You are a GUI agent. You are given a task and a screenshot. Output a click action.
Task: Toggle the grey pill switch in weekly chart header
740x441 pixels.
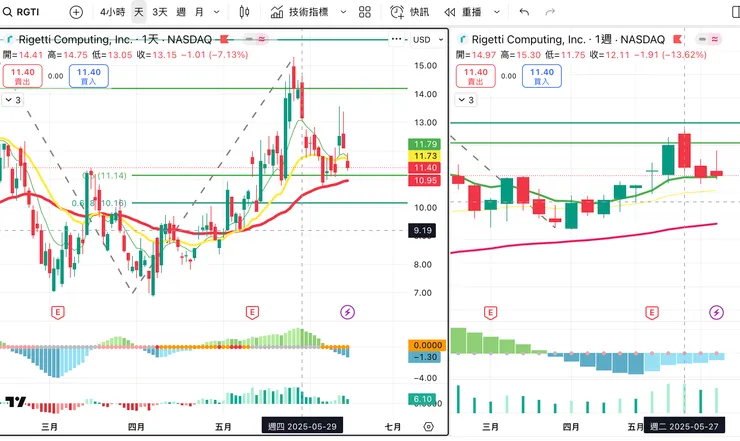click(702, 39)
